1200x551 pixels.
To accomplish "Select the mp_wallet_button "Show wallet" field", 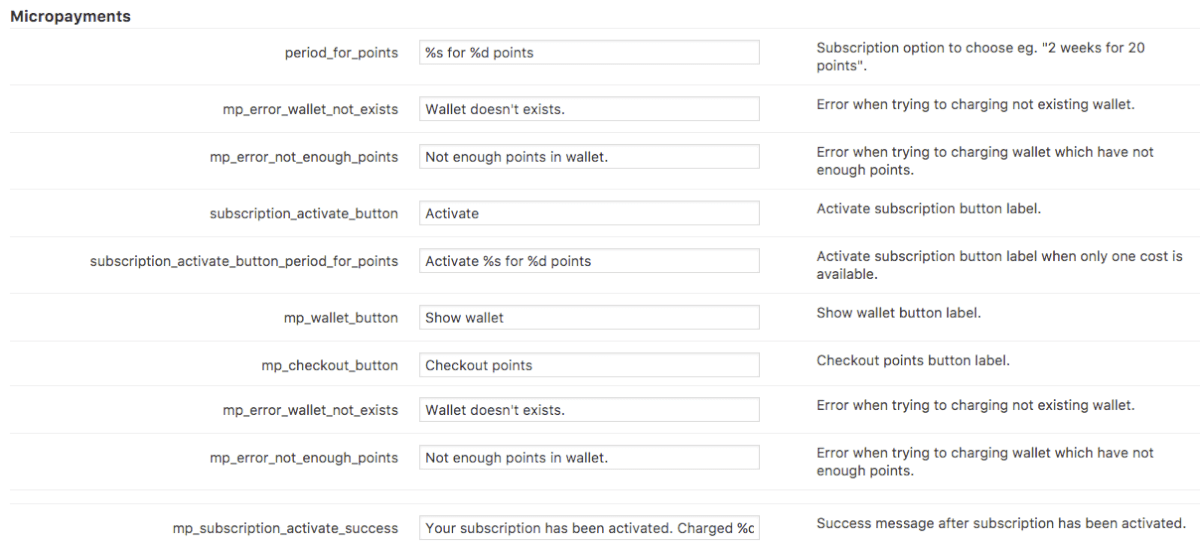I will [x=589, y=317].
